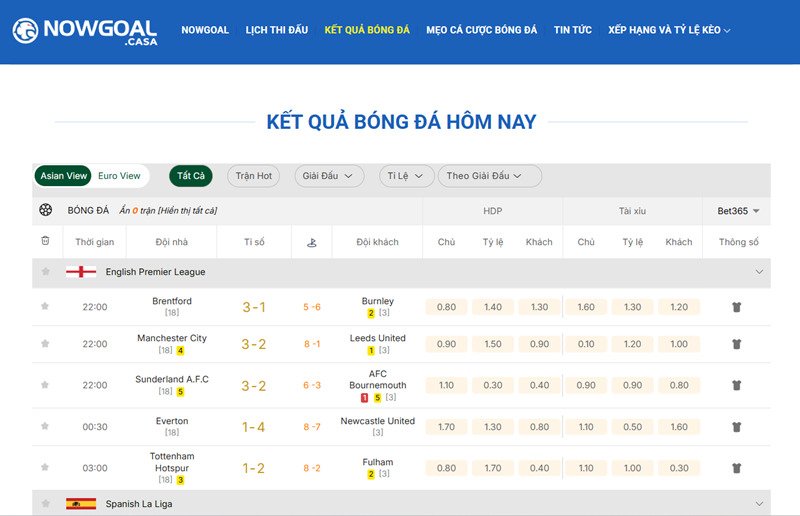The height and width of the screenshot is (516, 800).
Task: Open jersey stats for Brentford match
Action: tap(737, 307)
